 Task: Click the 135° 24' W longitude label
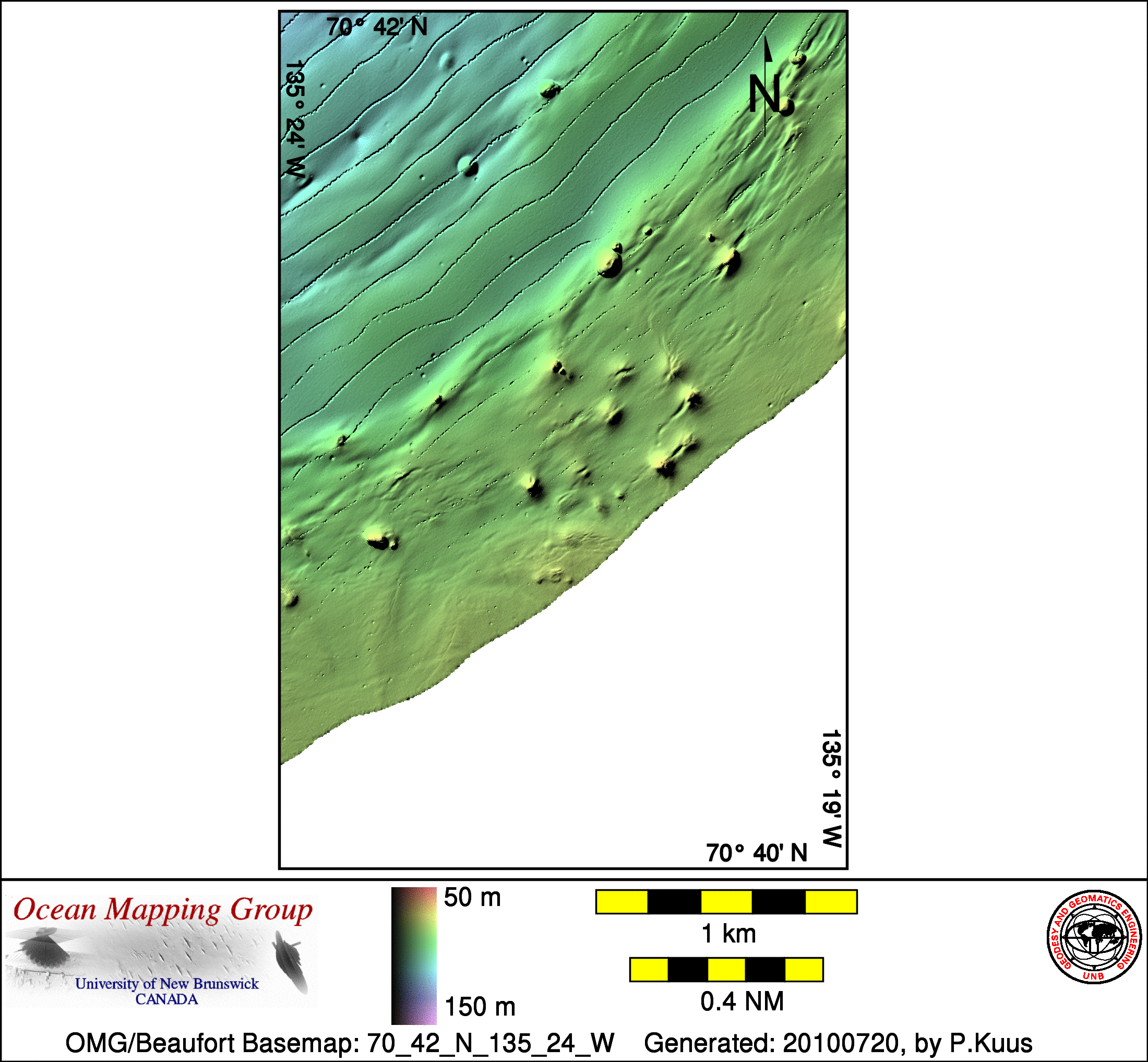coord(295,120)
